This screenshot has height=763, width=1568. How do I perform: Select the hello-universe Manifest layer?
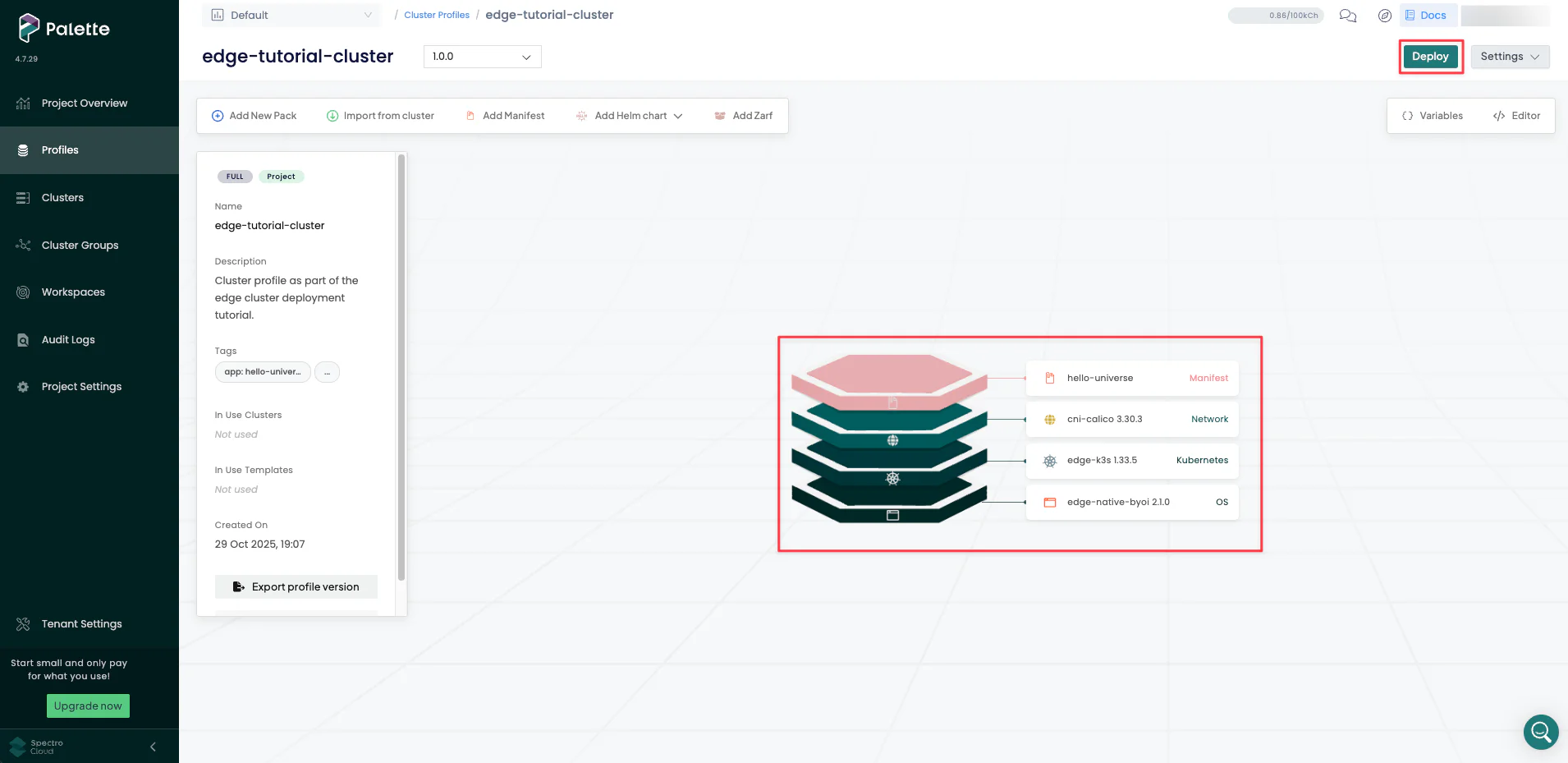click(x=1131, y=378)
